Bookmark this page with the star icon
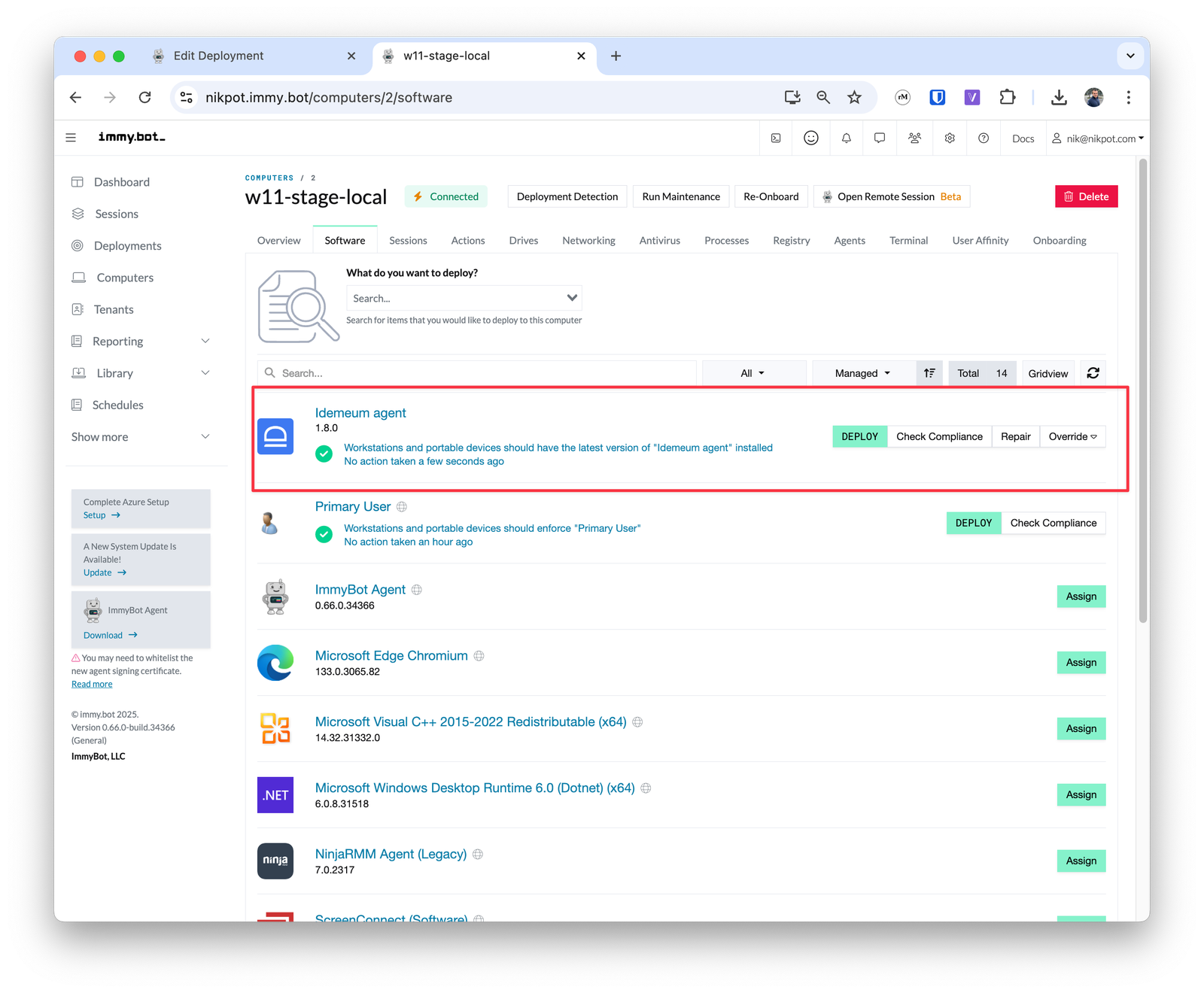 (x=854, y=97)
